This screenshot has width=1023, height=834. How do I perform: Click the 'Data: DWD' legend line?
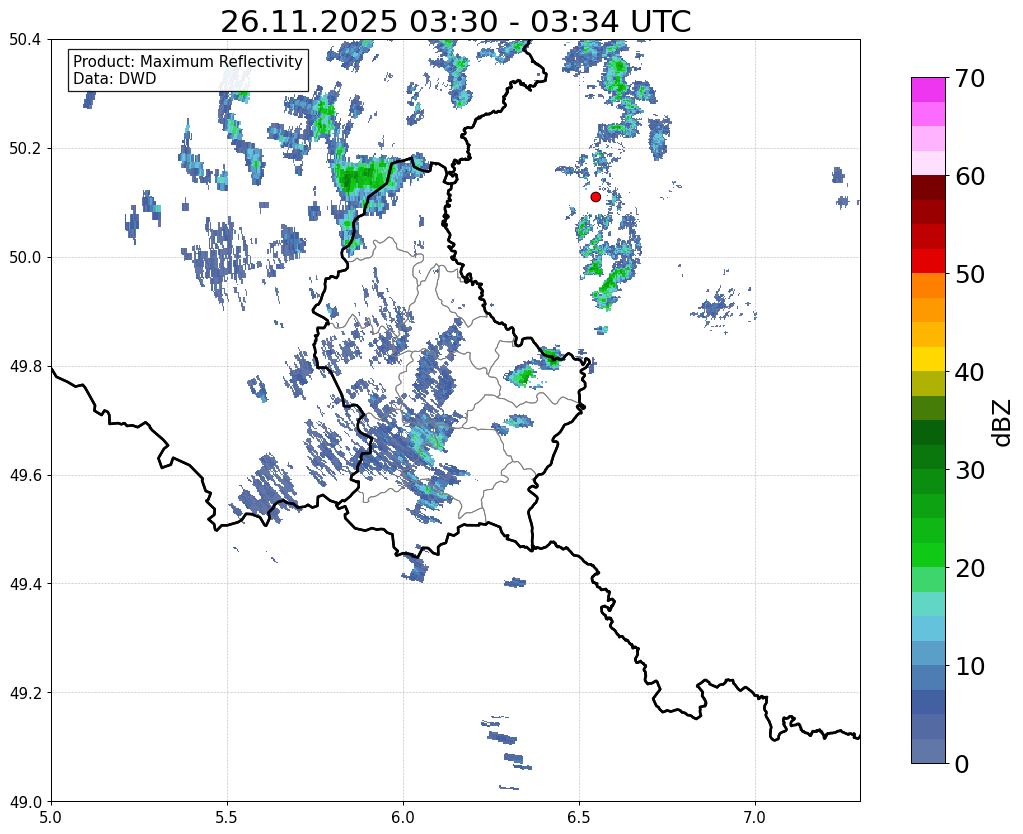point(115,78)
